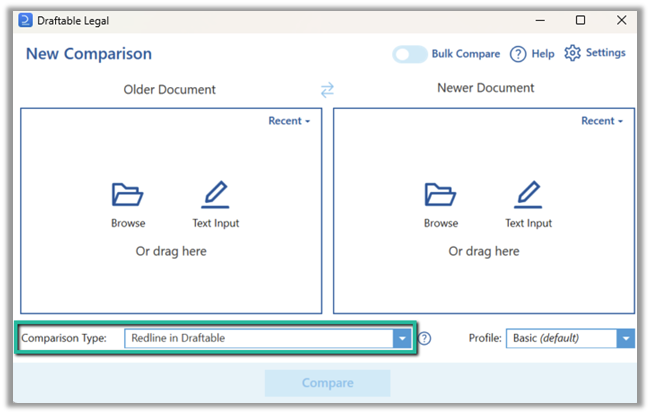
Task: Choose Text Input pencil icon for Older Document
Action: [x=215, y=194]
